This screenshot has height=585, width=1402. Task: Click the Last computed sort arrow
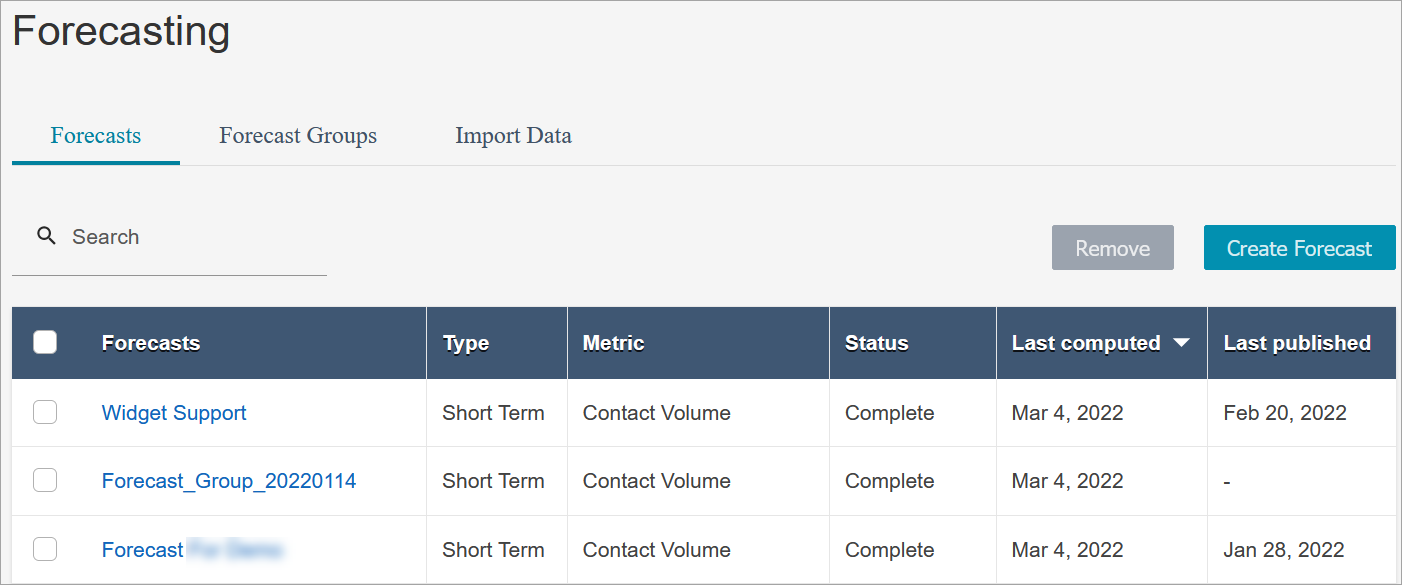1181,343
